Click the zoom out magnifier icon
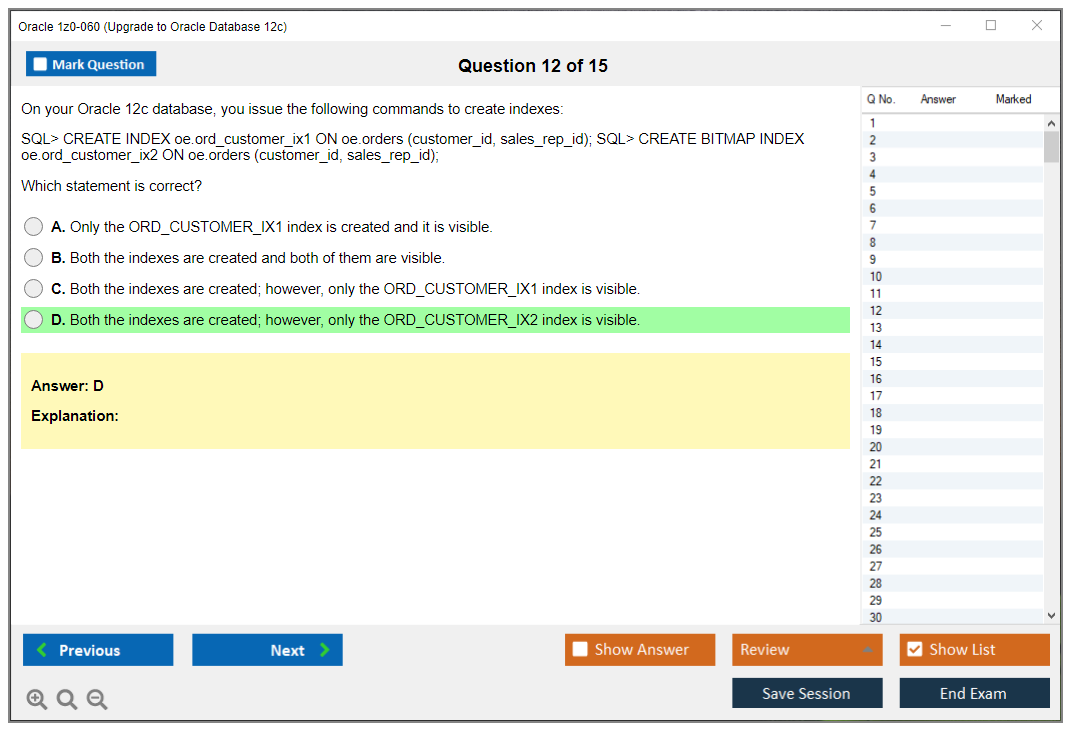Image resolution: width=1075 pixels, height=735 pixels. pos(96,699)
